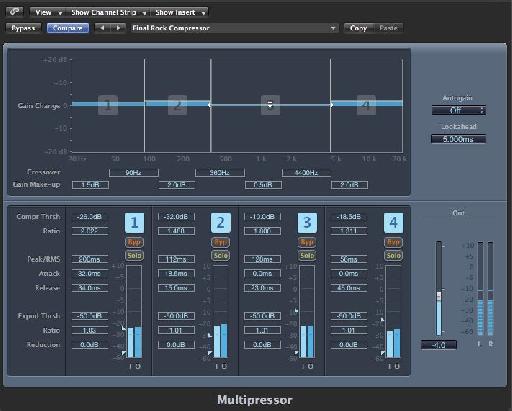Click the 90Hz crossover field
The height and width of the screenshot is (411, 512).
[134, 172]
